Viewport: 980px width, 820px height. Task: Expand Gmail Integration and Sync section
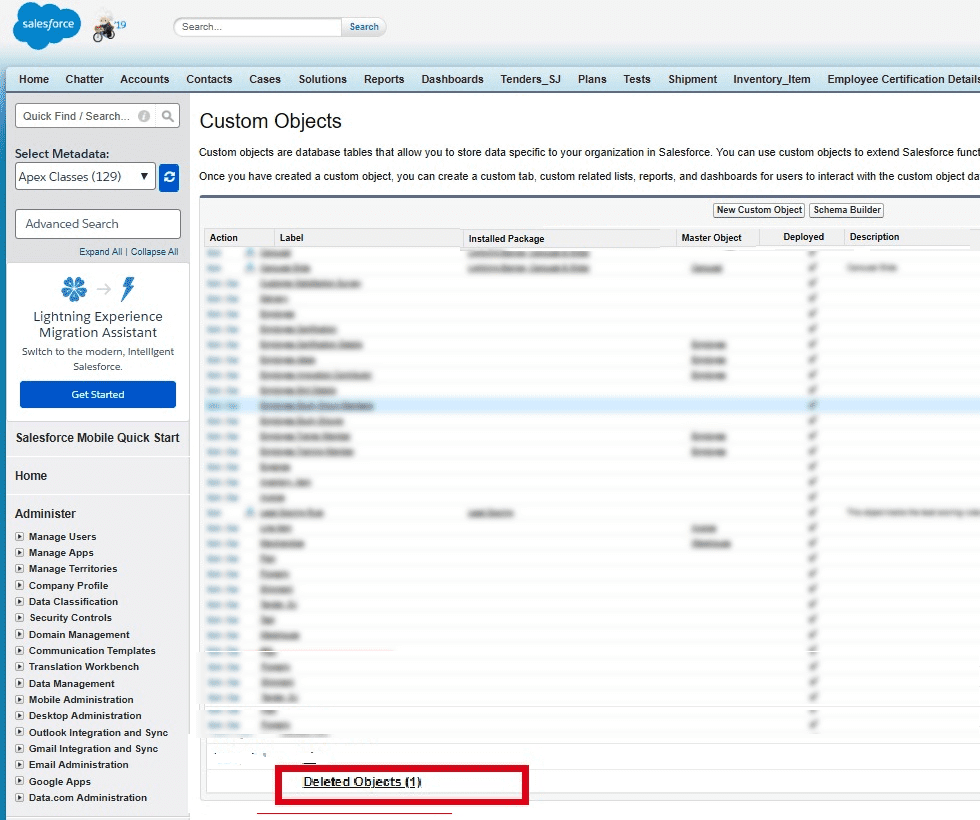[19, 749]
